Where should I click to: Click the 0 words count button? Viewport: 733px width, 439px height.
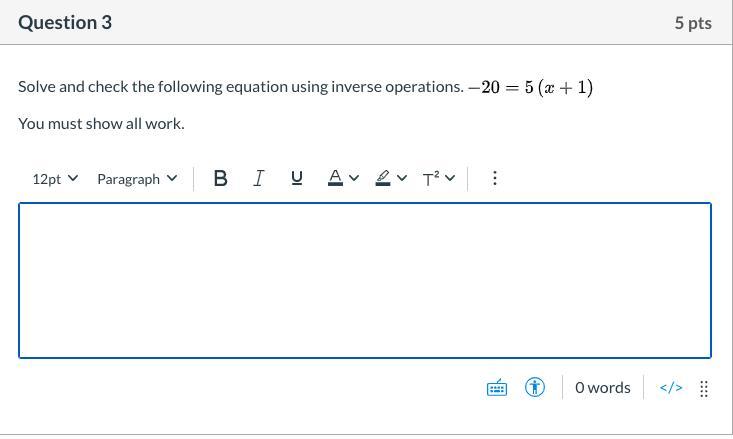click(602, 387)
